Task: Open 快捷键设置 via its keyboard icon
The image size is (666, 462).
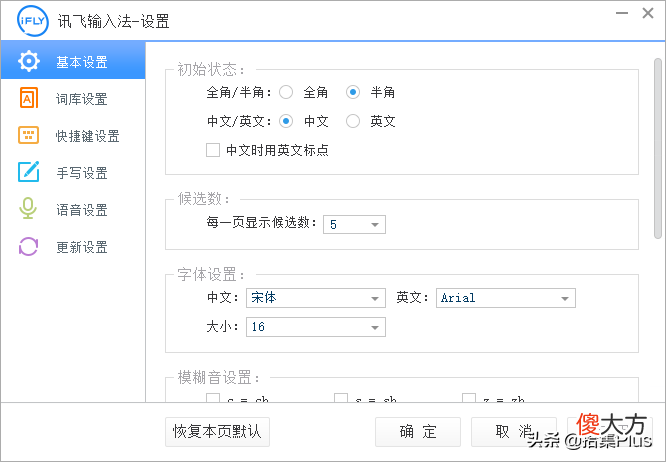Action: (x=28, y=135)
